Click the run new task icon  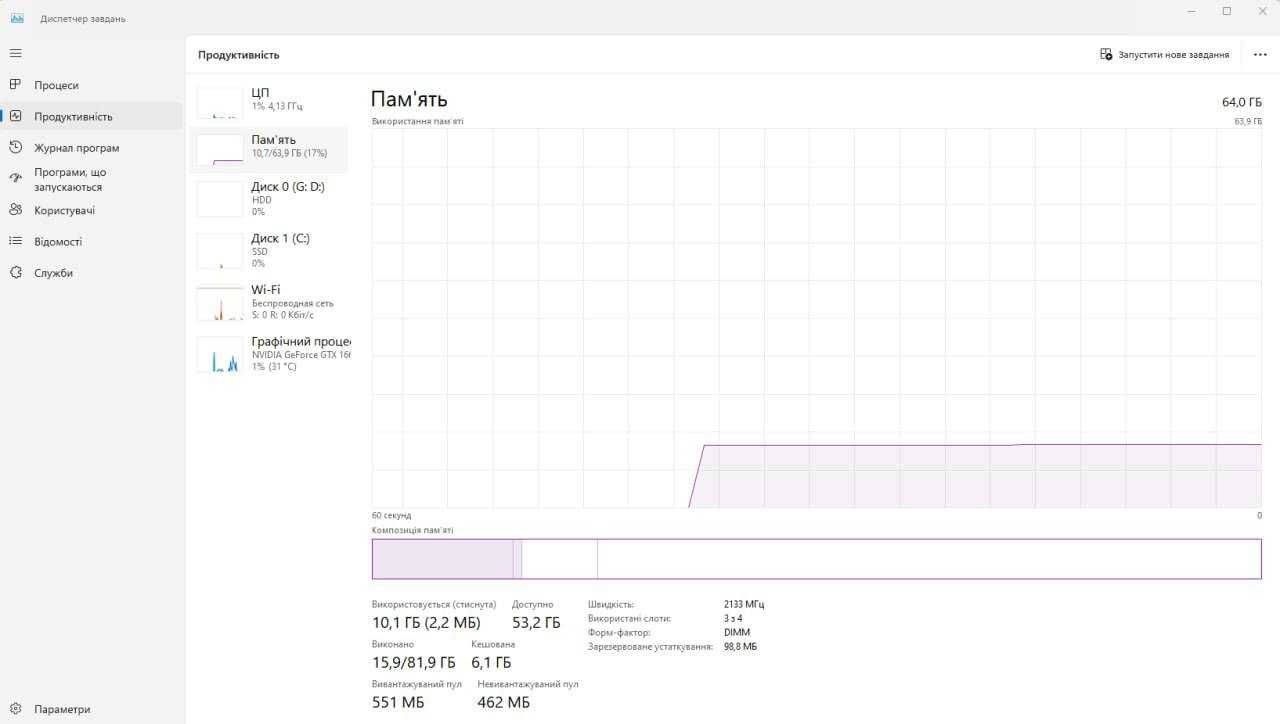[1106, 54]
